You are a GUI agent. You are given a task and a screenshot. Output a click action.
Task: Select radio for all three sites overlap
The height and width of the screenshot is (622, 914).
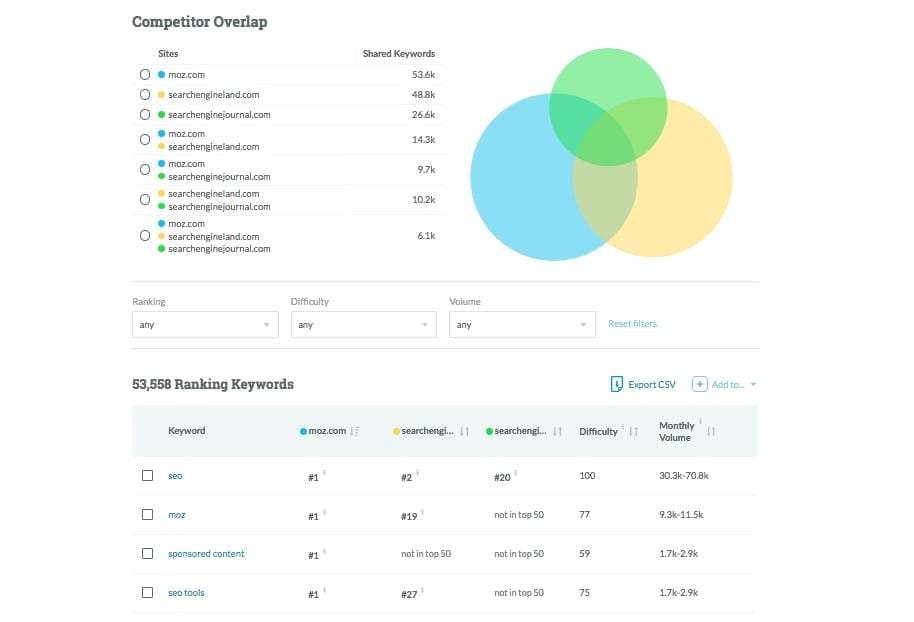[x=145, y=236]
